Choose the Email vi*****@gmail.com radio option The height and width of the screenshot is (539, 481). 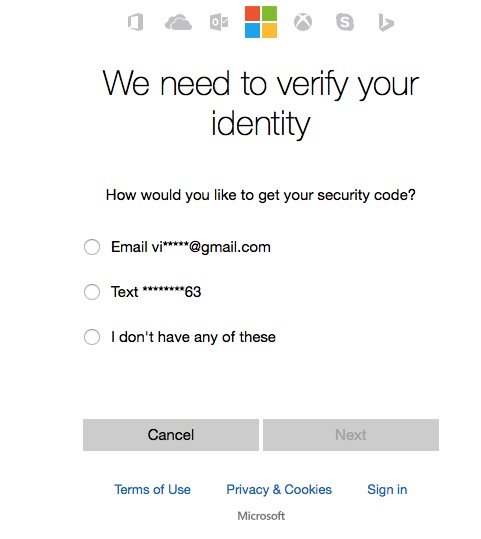click(92, 247)
